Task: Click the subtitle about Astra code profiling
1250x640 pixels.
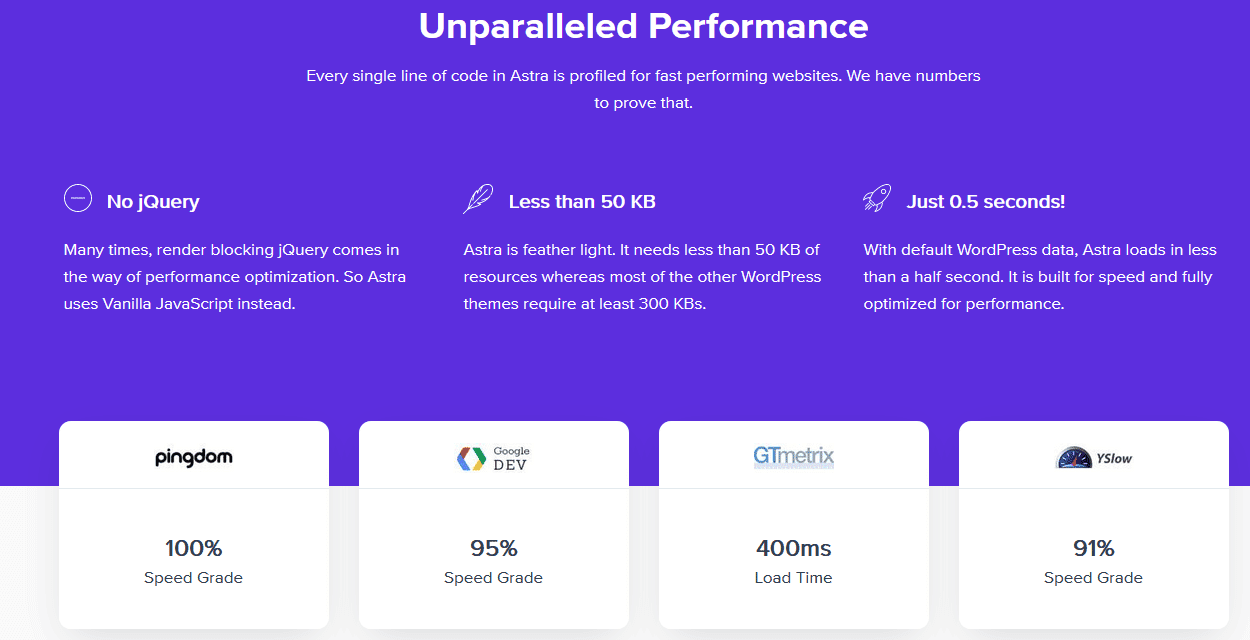Action: point(643,89)
